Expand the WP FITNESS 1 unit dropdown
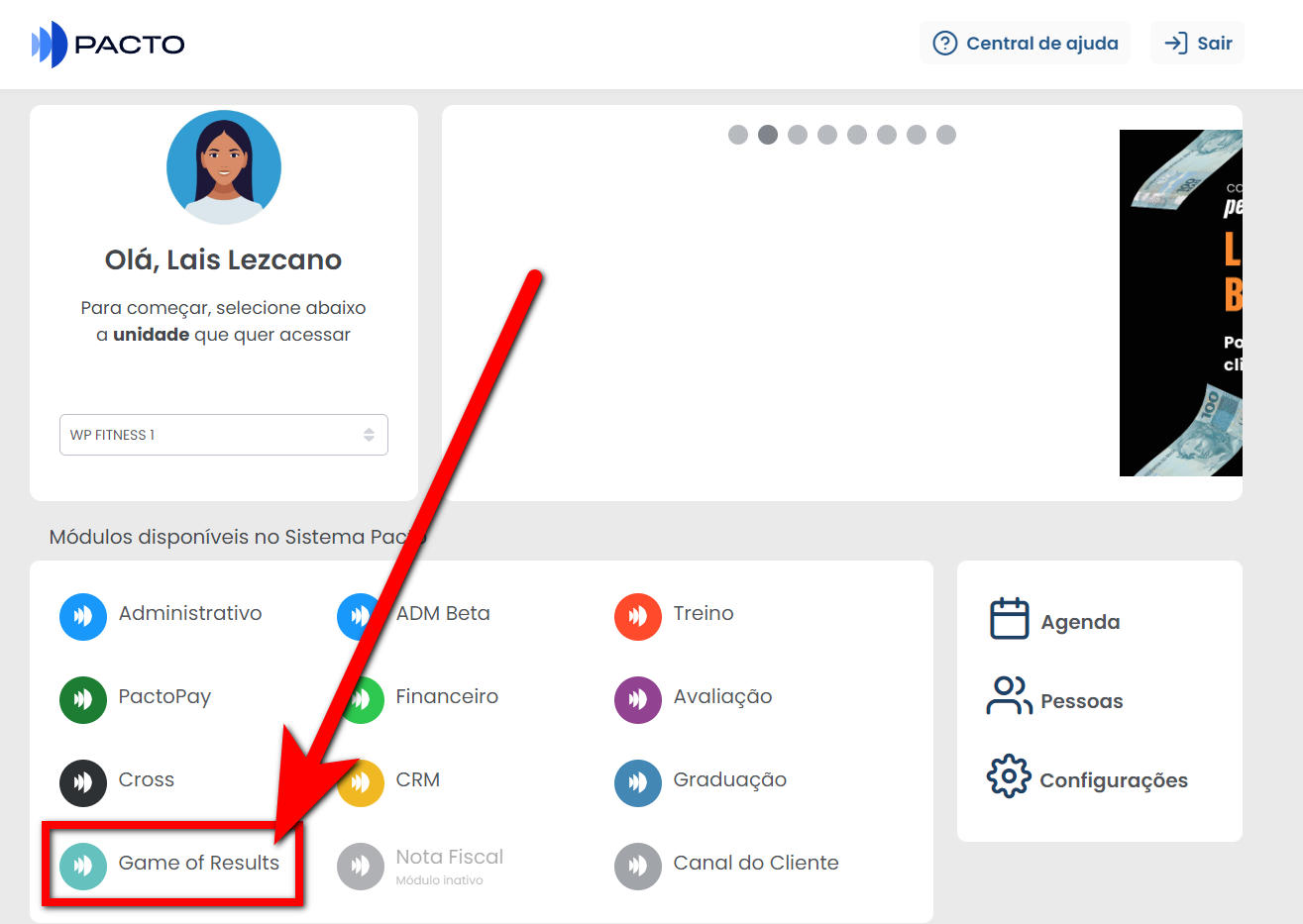1303x924 pixels. pos(224,435)
